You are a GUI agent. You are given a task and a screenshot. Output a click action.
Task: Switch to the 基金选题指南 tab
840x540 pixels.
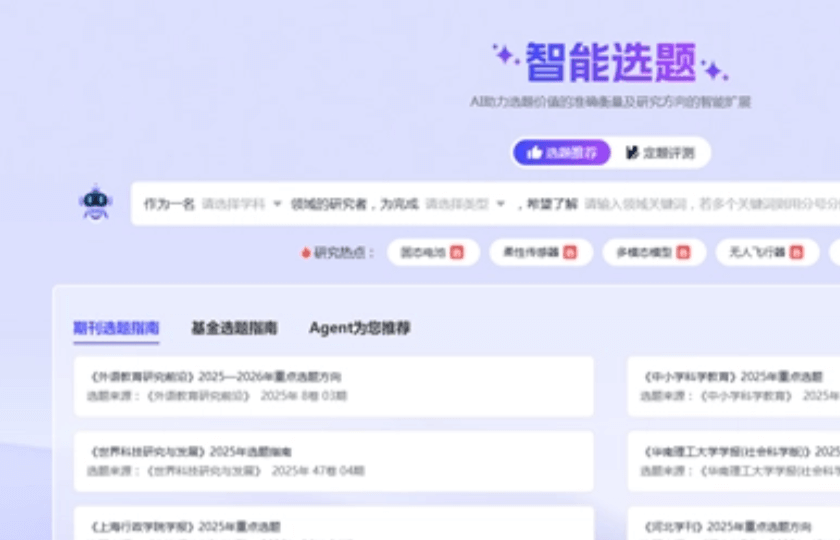tap(234, 328)
